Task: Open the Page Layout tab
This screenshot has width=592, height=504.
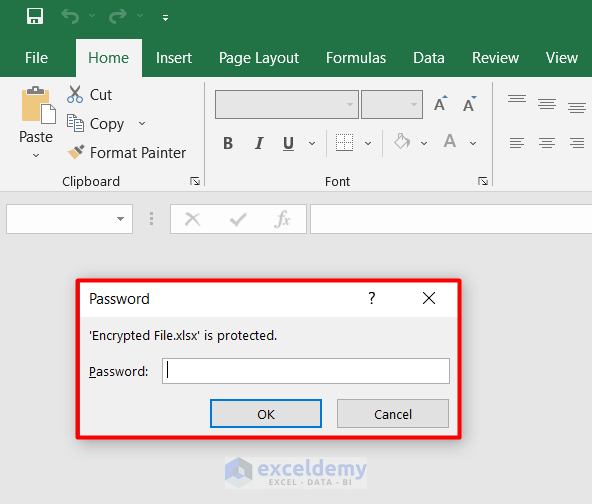Action: pyautogui.click(x=259, y=58)
